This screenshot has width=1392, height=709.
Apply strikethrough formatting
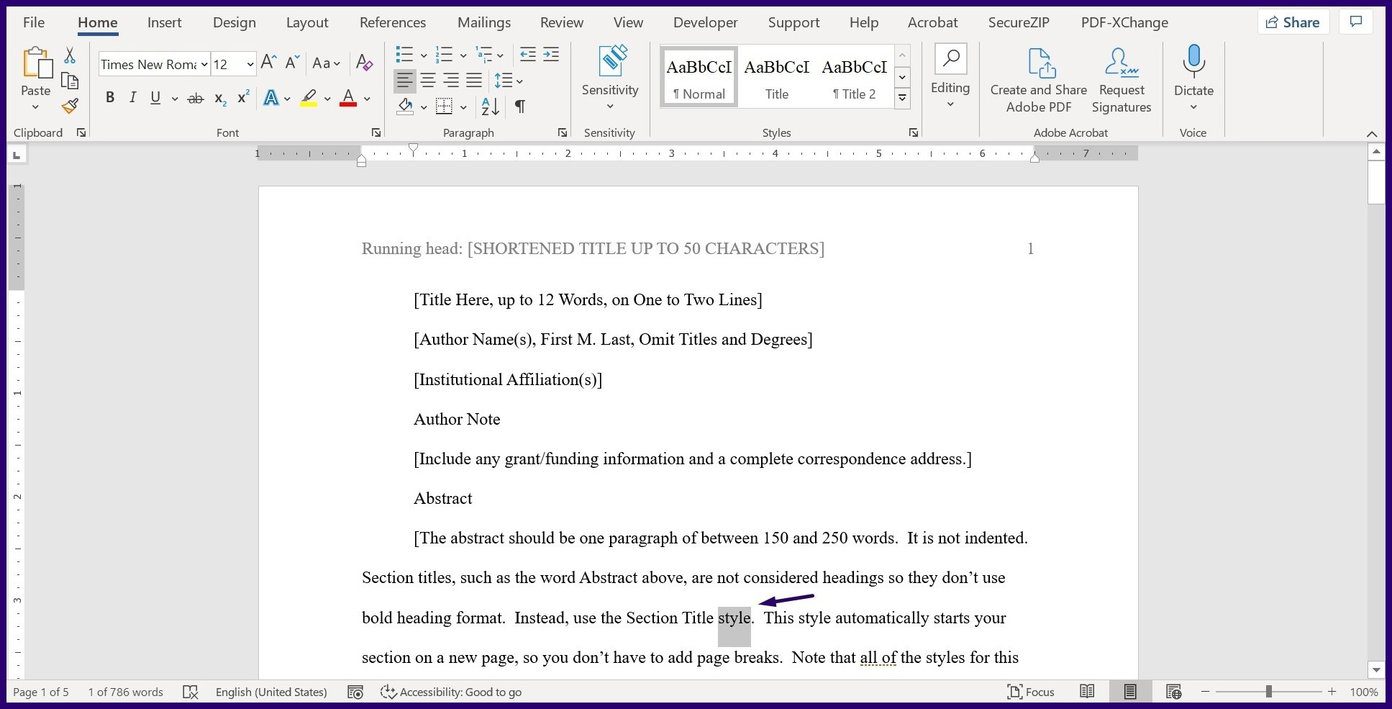[195, 98]
